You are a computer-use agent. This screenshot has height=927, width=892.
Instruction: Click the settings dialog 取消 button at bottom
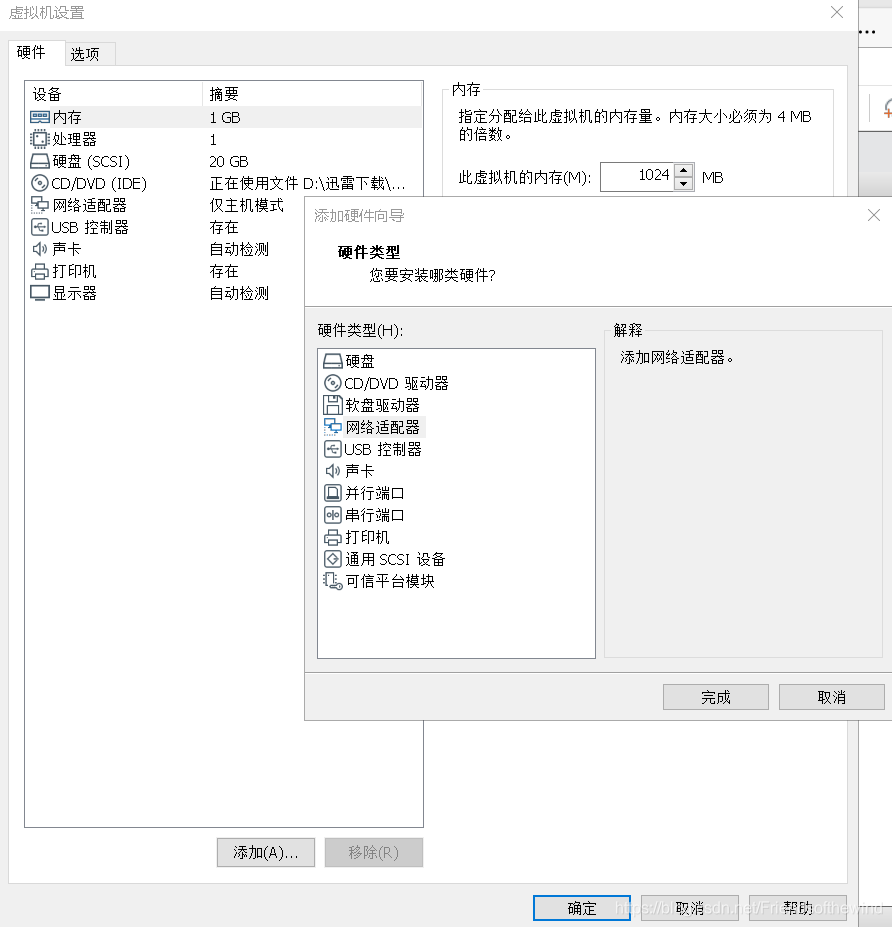(x=690, y=908)
